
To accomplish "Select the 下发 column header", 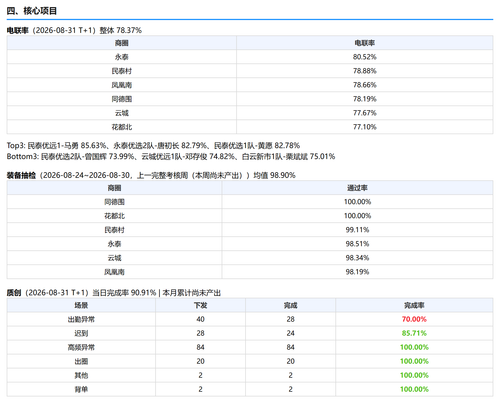I will [x=200, y=305].
